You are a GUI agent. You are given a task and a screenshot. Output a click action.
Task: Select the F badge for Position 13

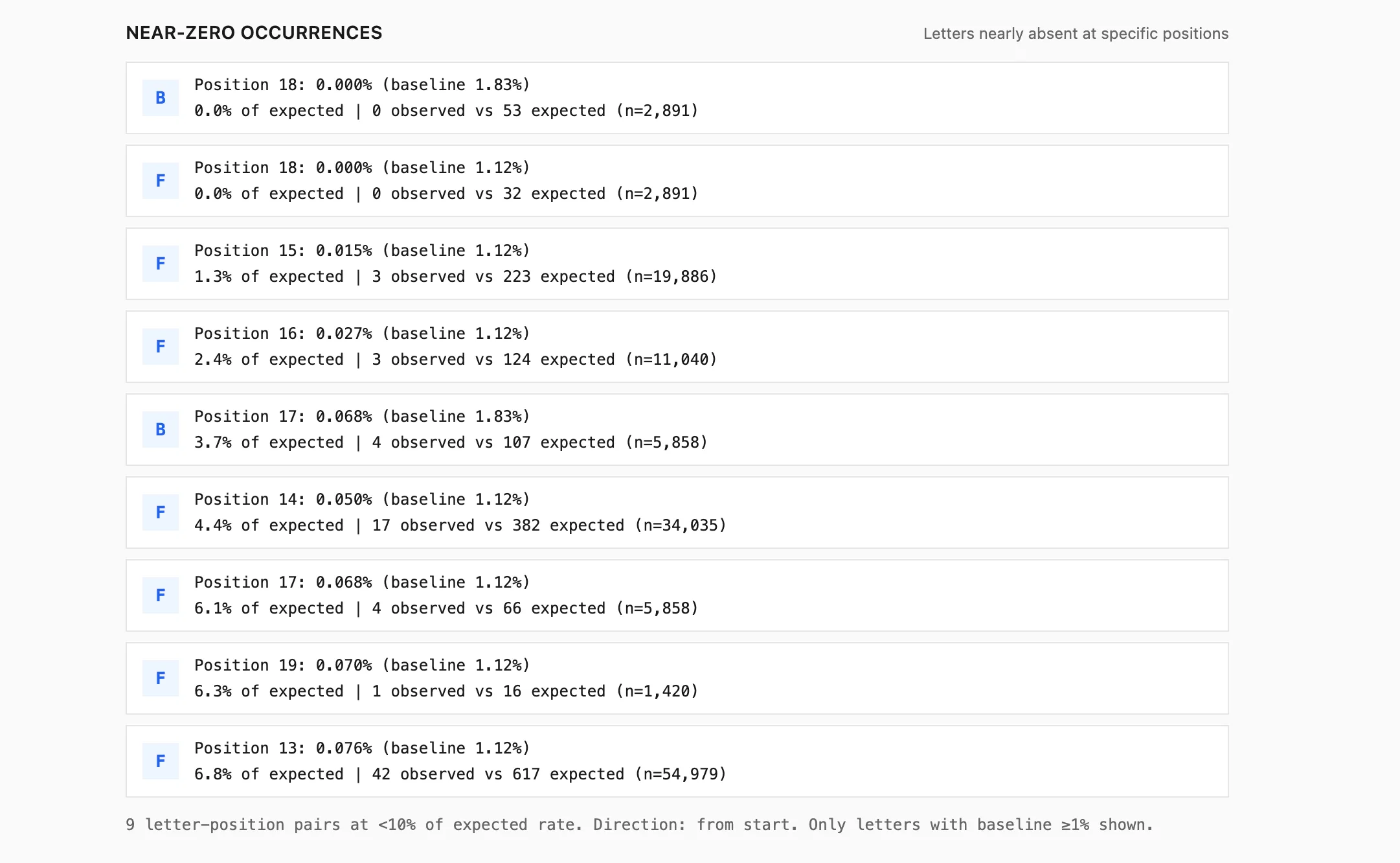pyautogui.click(x=161, y=761)
